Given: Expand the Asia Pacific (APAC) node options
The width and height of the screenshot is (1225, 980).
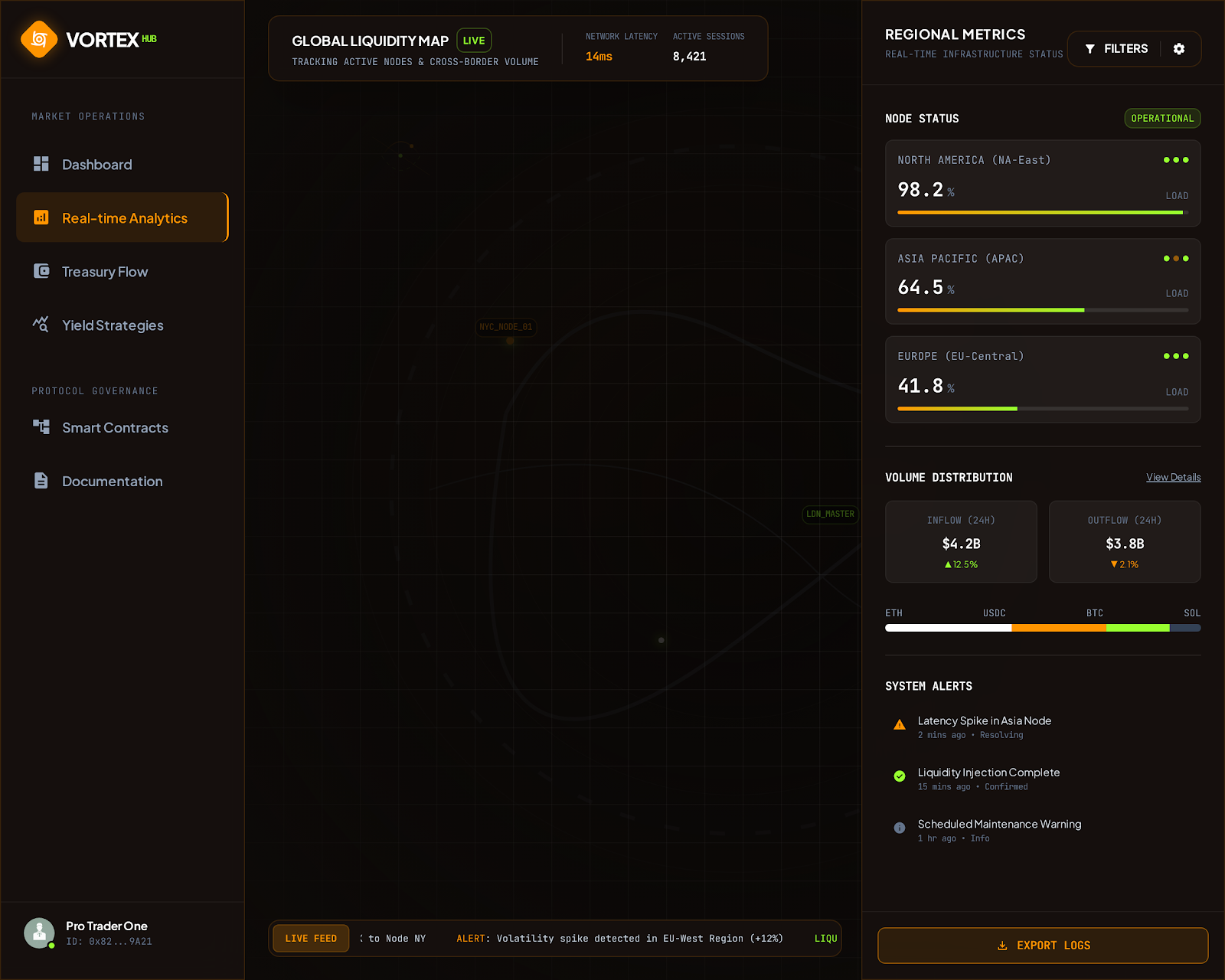Looking at the screenshot, I should pos(1175,258).
